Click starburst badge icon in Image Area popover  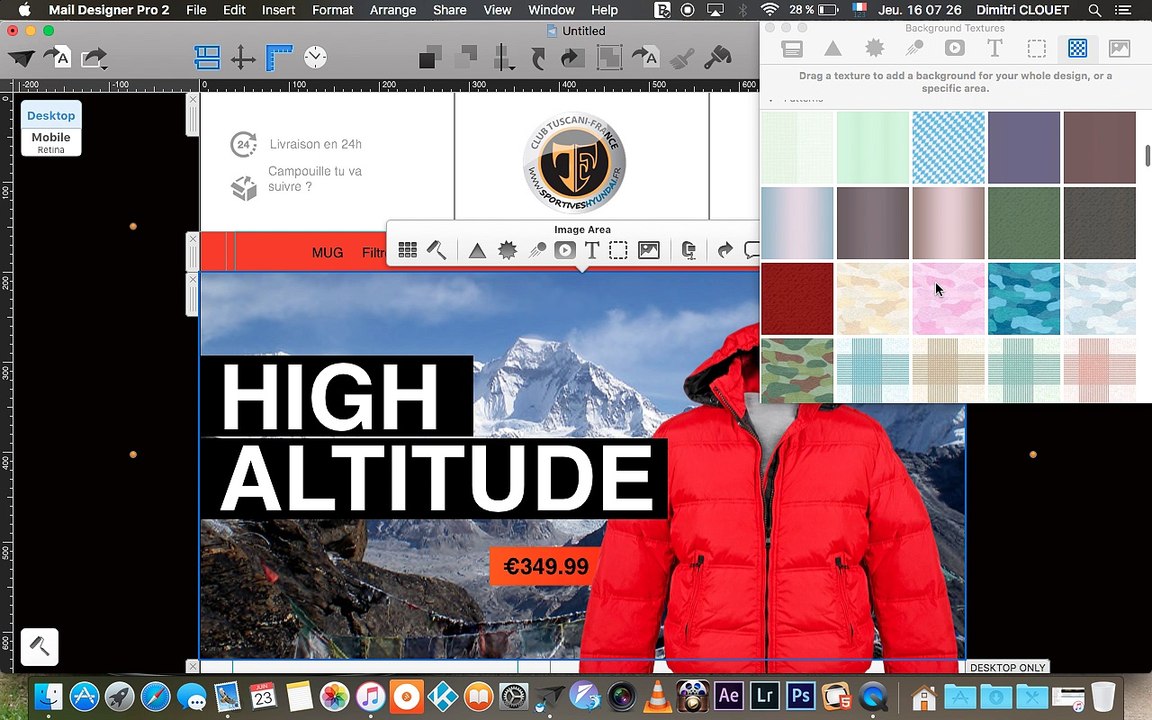pos(507,251)
